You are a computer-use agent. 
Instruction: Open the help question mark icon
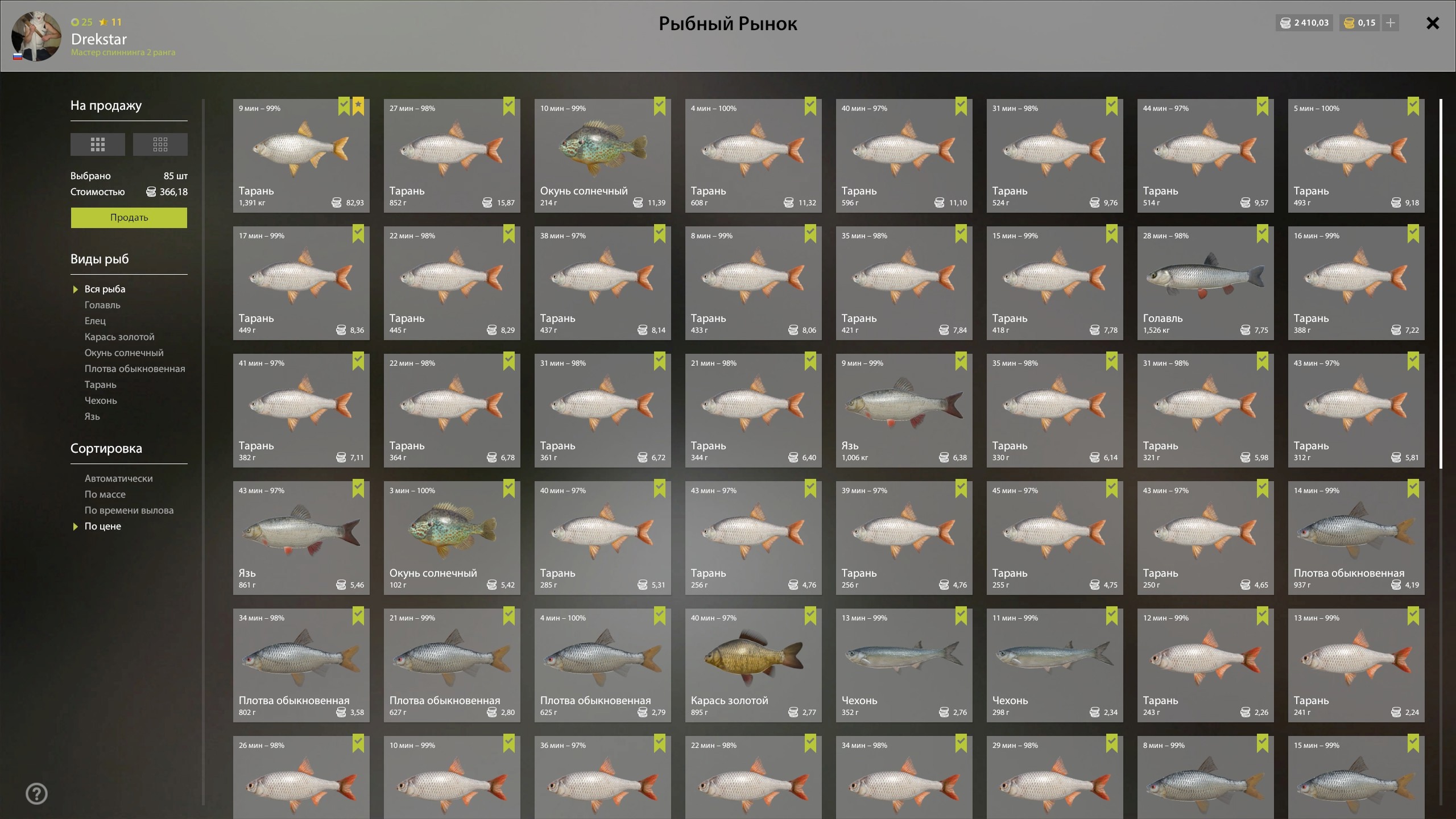(x=37, y=793)
